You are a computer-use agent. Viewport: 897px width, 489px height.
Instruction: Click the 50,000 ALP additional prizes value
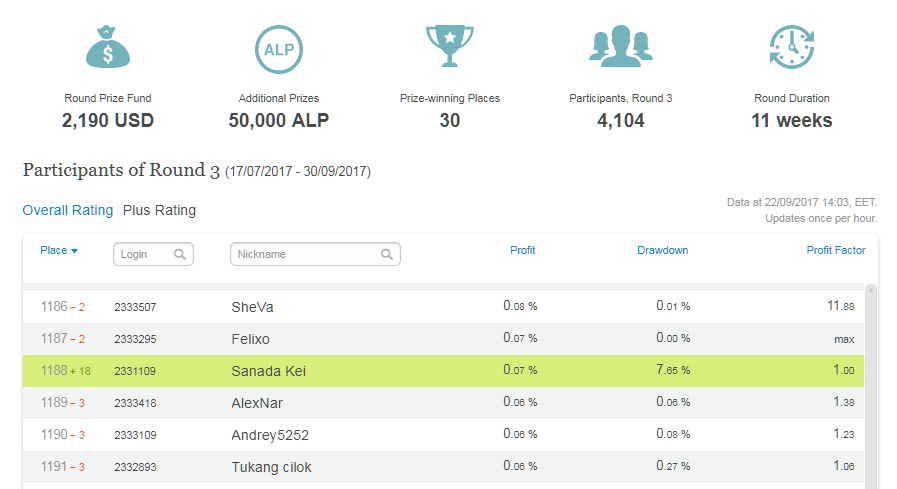pos(279,121)
